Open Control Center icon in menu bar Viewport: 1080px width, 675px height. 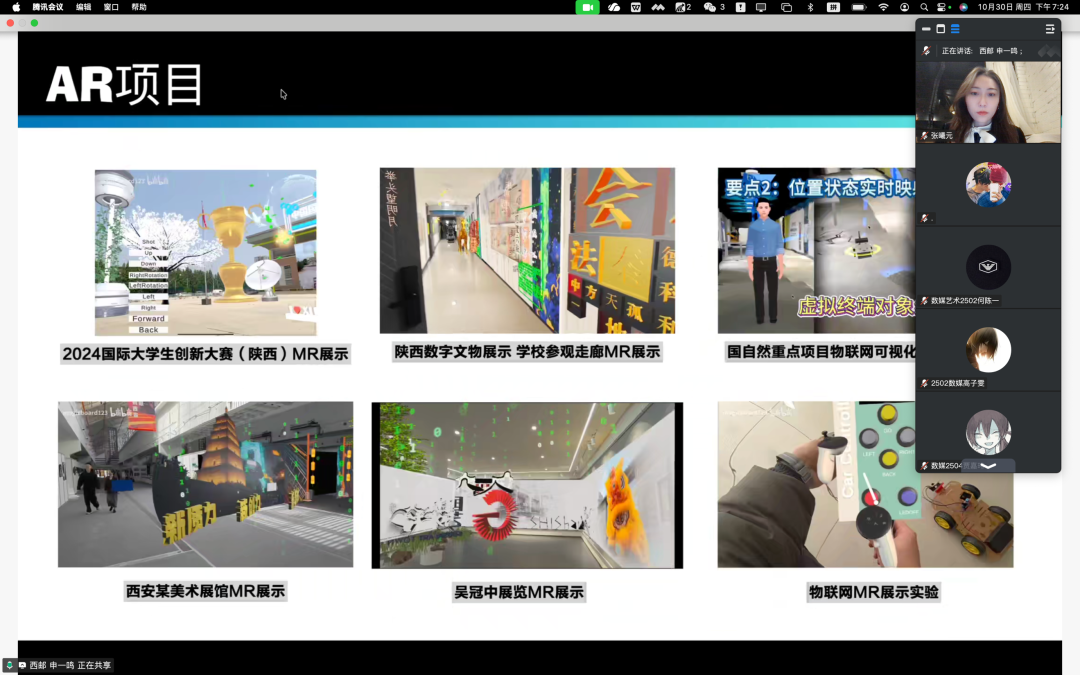[944, 7]
